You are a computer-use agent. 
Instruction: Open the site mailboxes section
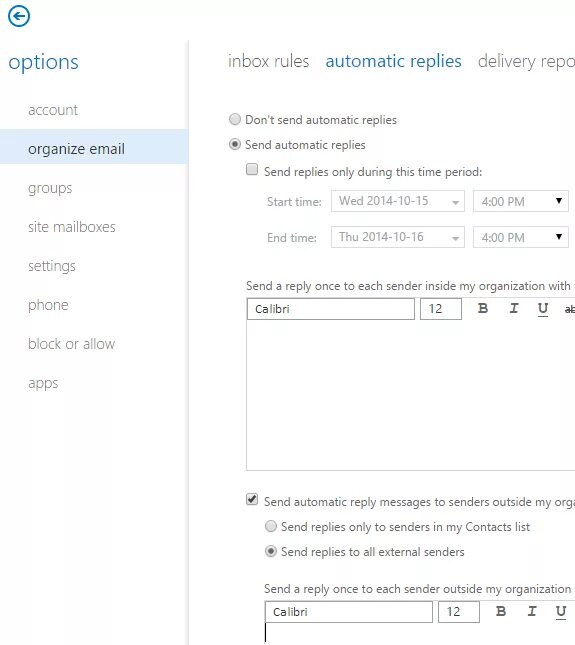coord(72,227)
